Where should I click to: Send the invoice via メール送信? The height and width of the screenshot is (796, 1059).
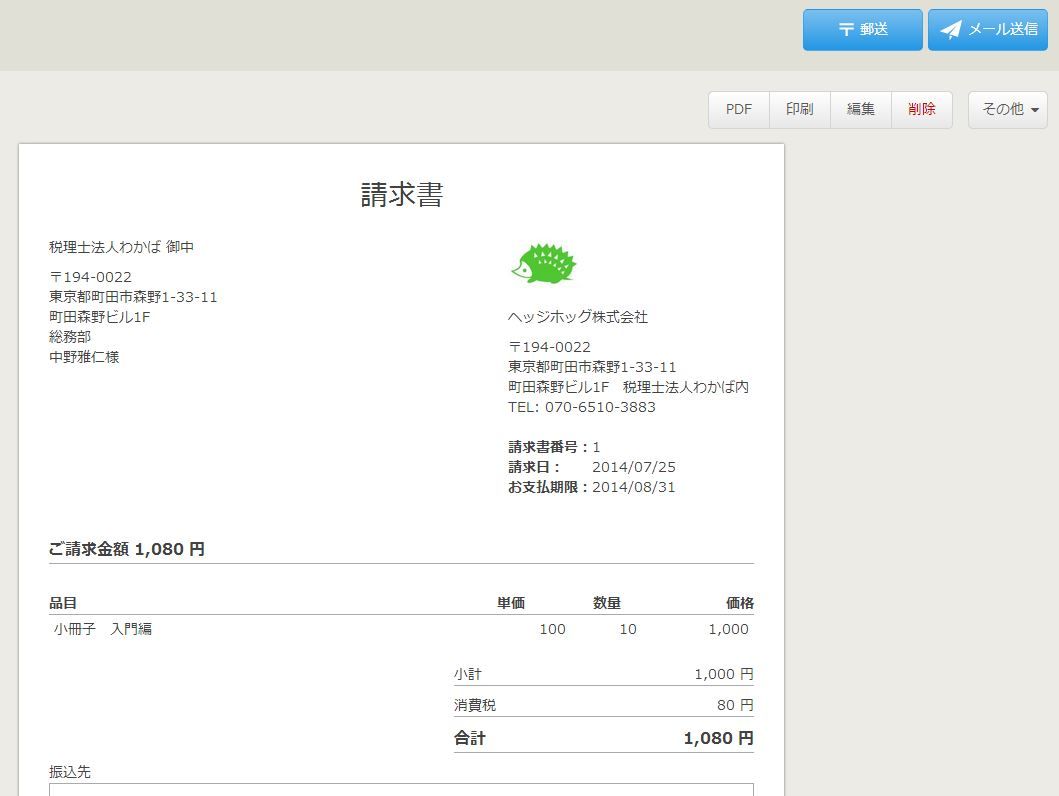coord(987,29)
